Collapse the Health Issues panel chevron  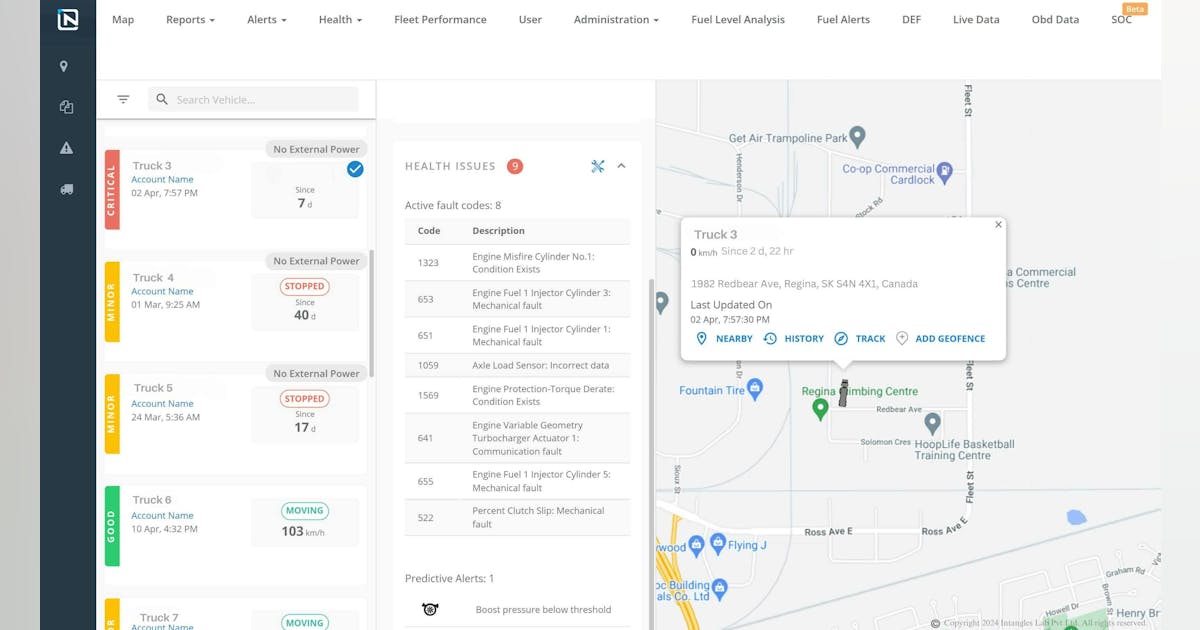point(621,166)
